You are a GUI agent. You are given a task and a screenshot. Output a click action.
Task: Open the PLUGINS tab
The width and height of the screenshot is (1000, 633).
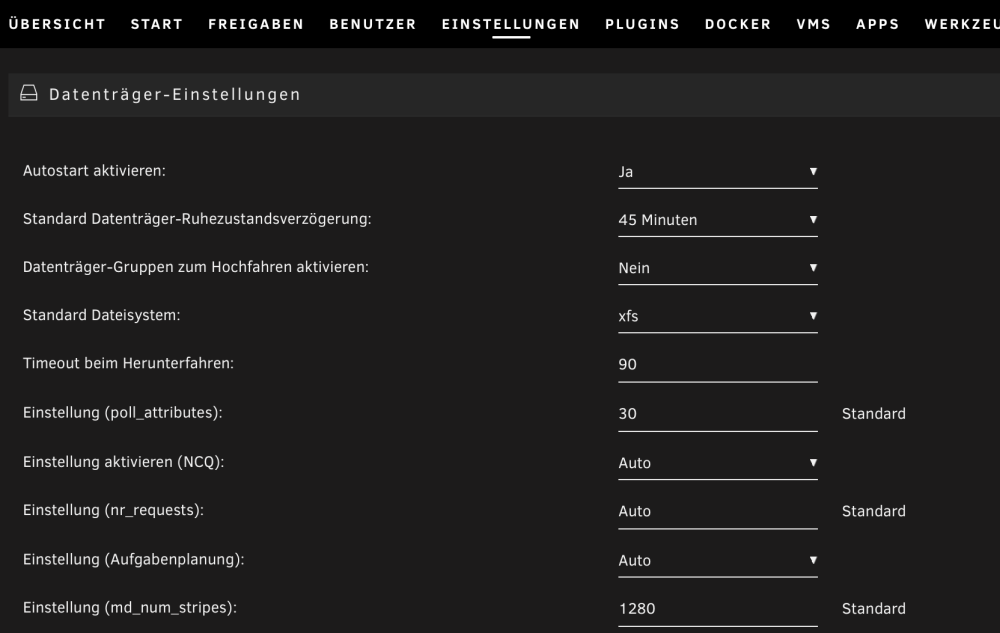(642, 24)
